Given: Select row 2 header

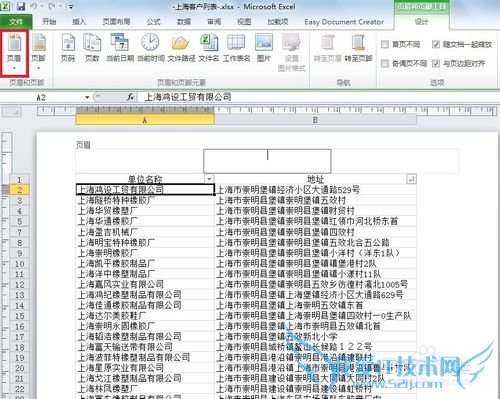Looking at the screenshot, I should [x=19, y=190].
